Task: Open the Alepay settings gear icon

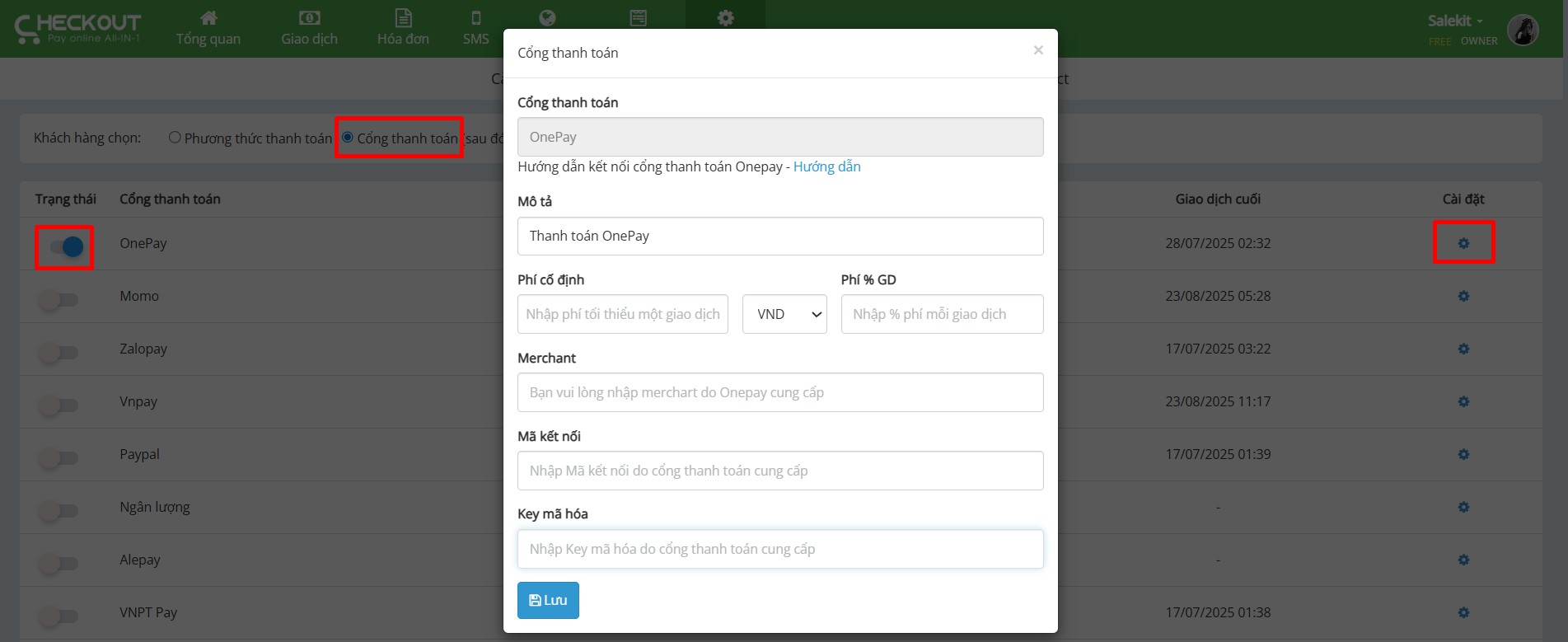Action: [x=1463, y=560]
